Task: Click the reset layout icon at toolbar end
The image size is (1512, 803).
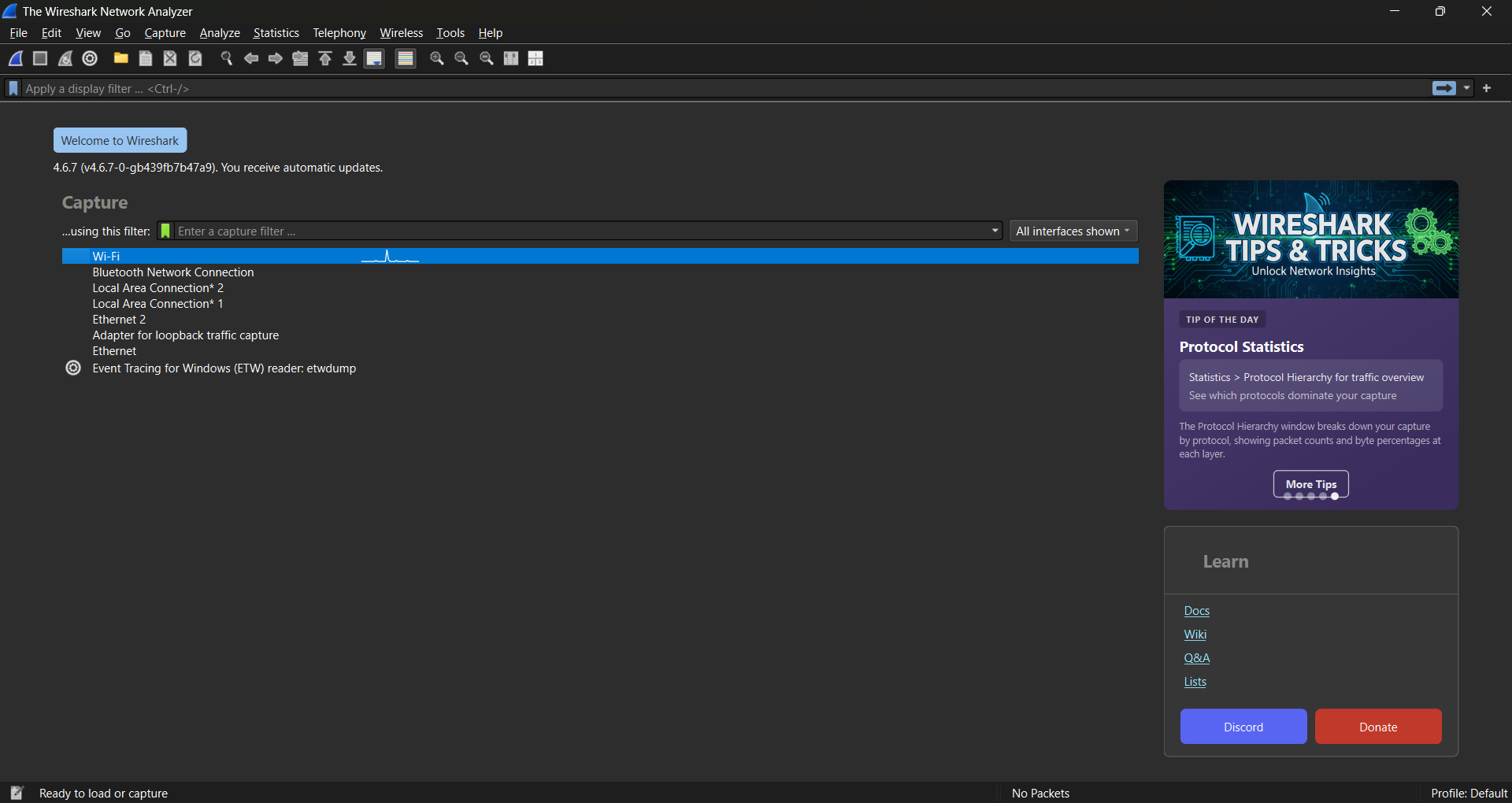Action: [536, 59]
